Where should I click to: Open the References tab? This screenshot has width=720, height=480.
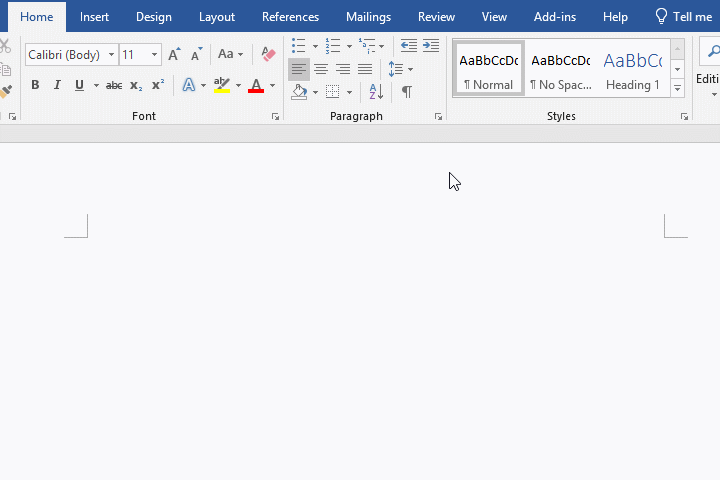tap(290, 17)
